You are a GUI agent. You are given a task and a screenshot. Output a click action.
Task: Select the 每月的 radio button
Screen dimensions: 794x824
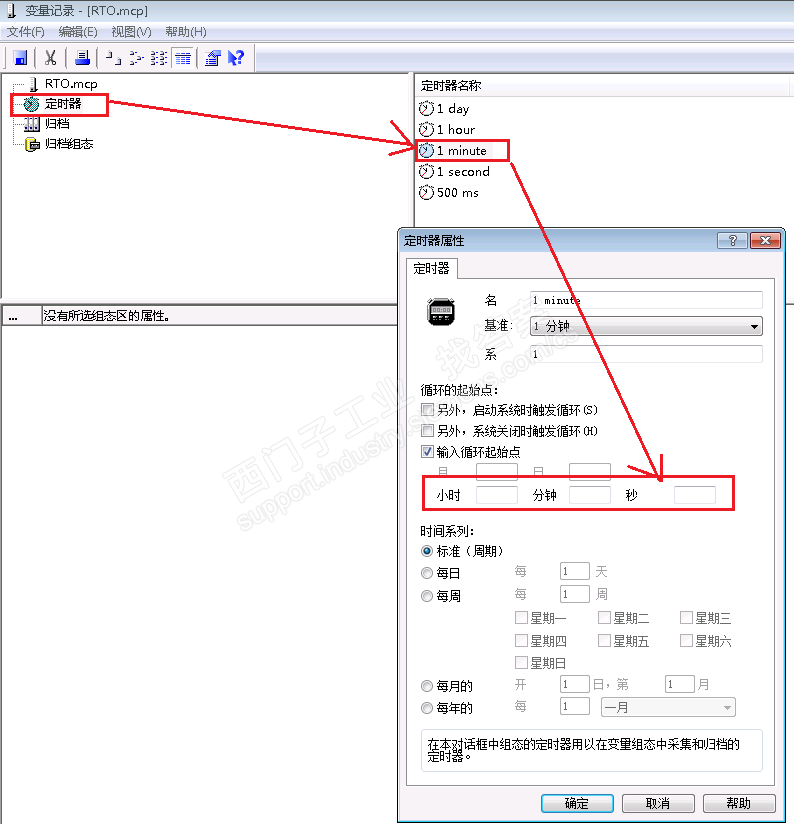(x=427, y=686)
